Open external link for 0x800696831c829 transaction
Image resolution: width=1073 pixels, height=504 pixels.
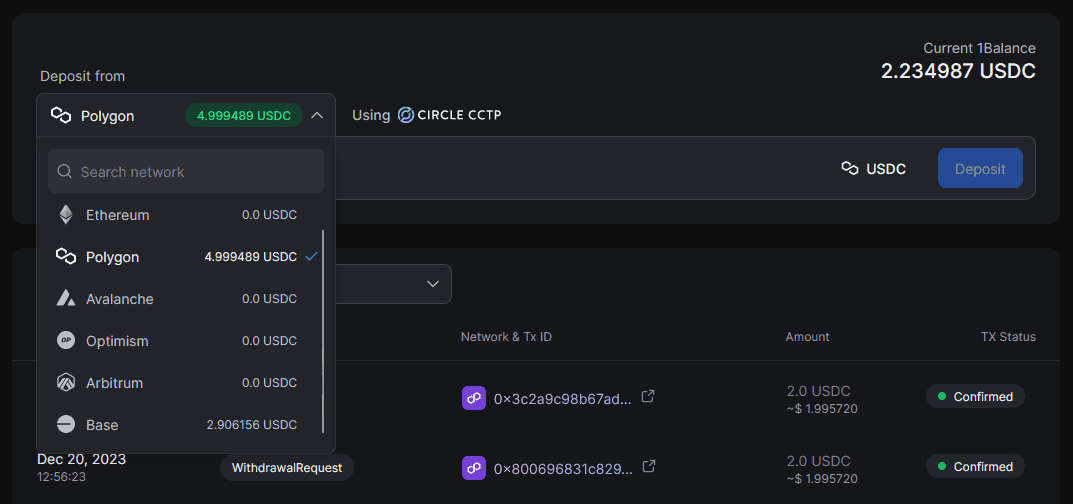(648, 467)
